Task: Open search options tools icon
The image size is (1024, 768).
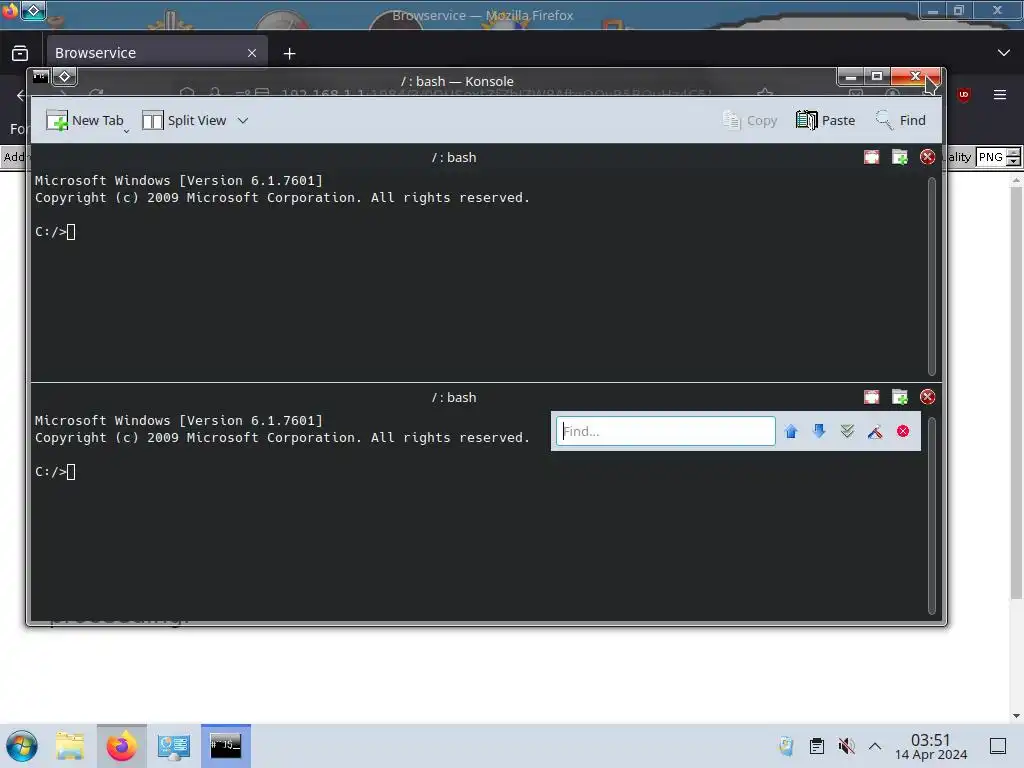Action: 875,431
